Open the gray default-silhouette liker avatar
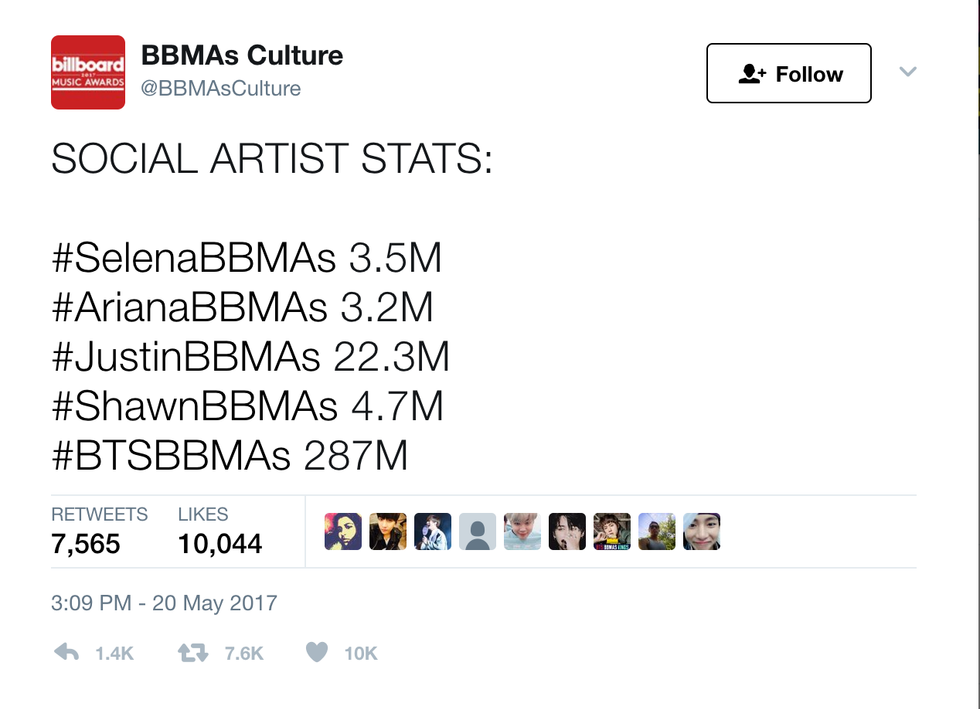This screenshot has height=709, width=980. [x=478, y=532]
